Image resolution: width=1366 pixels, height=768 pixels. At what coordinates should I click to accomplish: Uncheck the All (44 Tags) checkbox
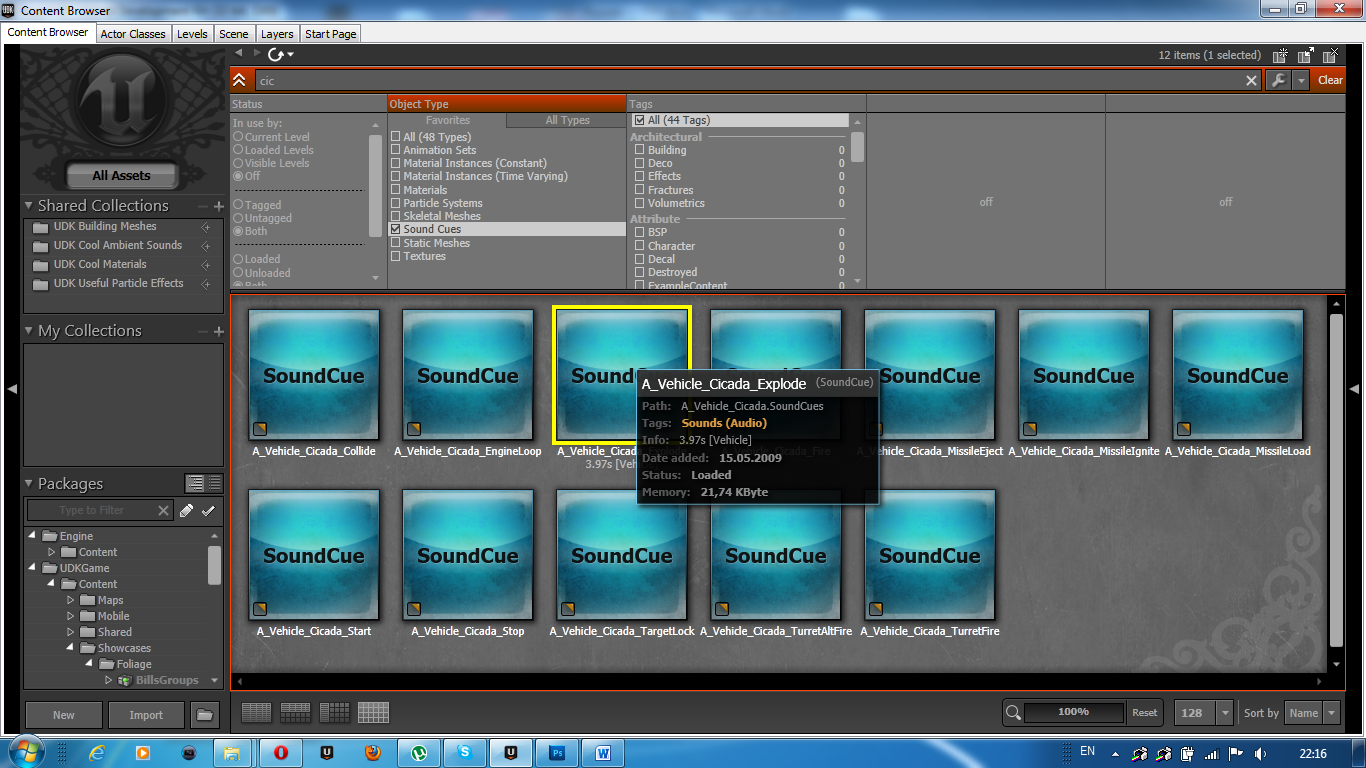tap(640, 120)
